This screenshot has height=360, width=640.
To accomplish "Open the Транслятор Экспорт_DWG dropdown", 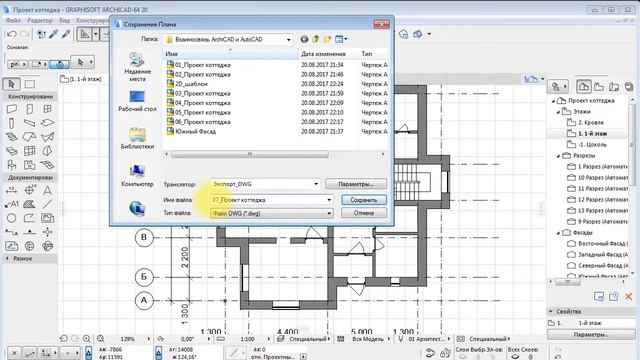I will [316, 184].
